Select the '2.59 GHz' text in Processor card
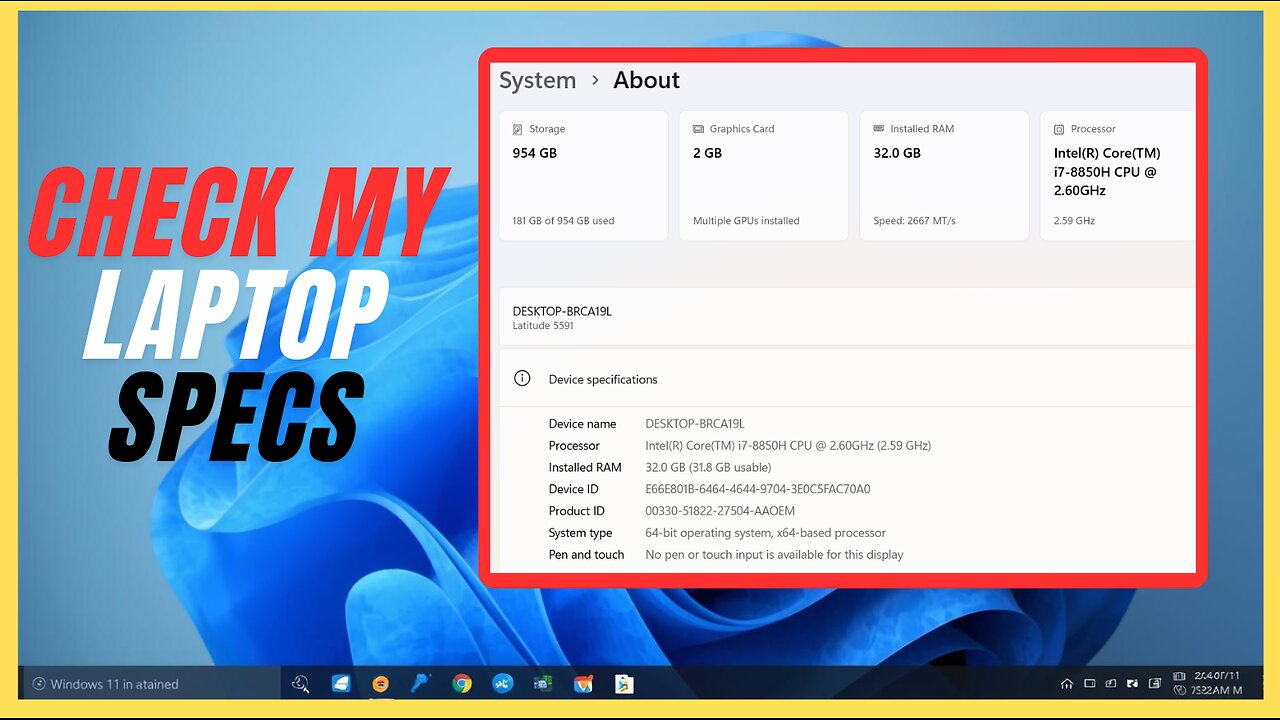Viewport: 1280px width, 720px height. (1074, 221)
